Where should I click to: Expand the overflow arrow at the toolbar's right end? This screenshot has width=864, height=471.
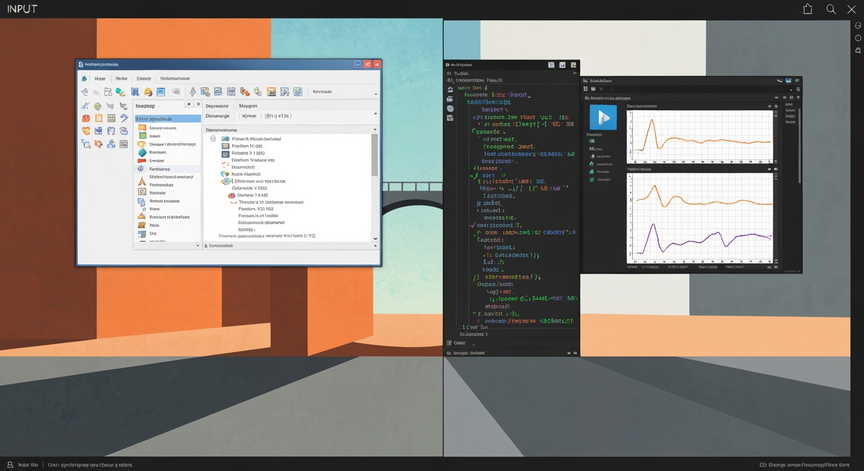376,94
